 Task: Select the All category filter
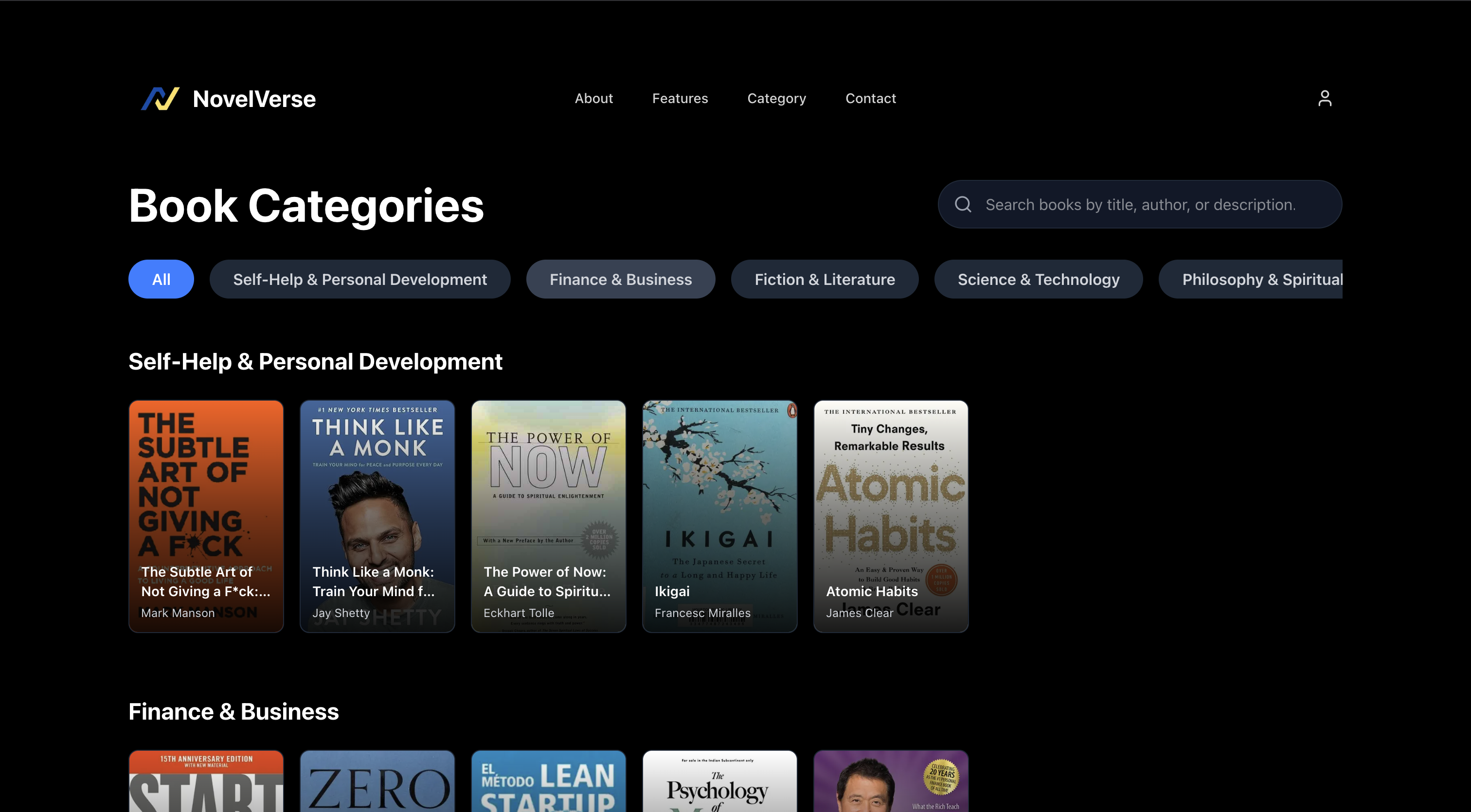[161, 279]
